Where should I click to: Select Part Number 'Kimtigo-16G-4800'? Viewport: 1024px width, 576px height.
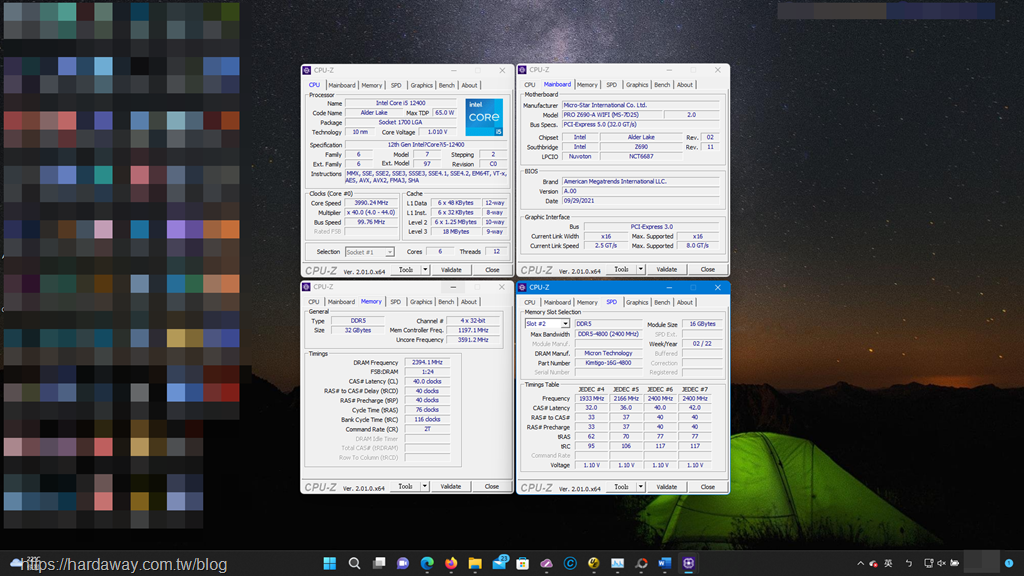point(608,363)
